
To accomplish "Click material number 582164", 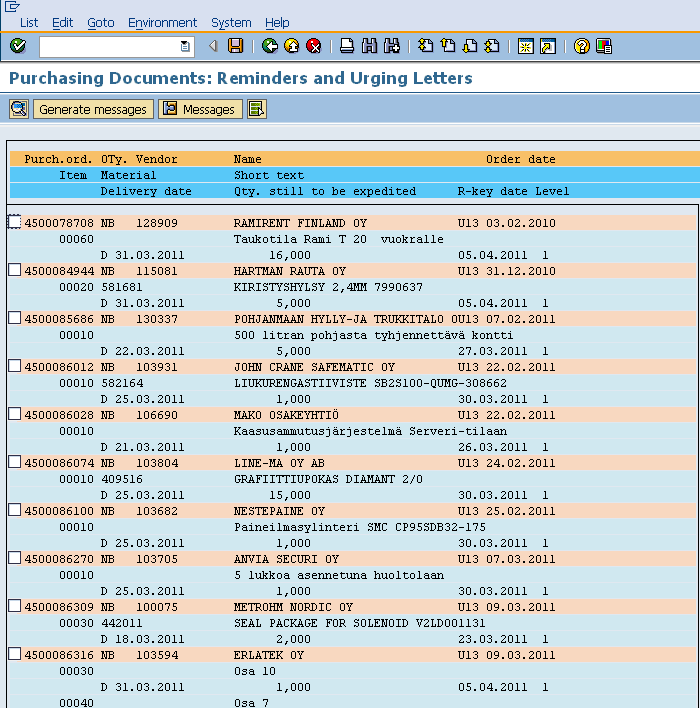I will [122, 383].
